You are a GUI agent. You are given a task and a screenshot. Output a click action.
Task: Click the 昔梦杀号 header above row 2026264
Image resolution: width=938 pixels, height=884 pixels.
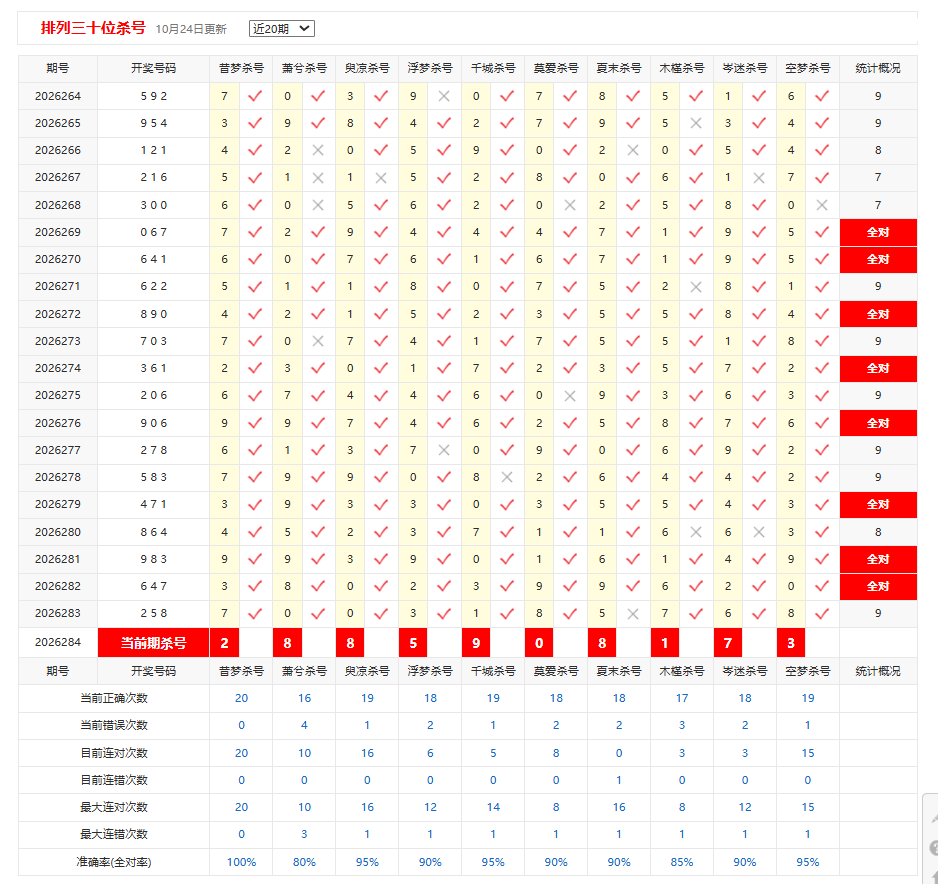(x=241, y=68)
